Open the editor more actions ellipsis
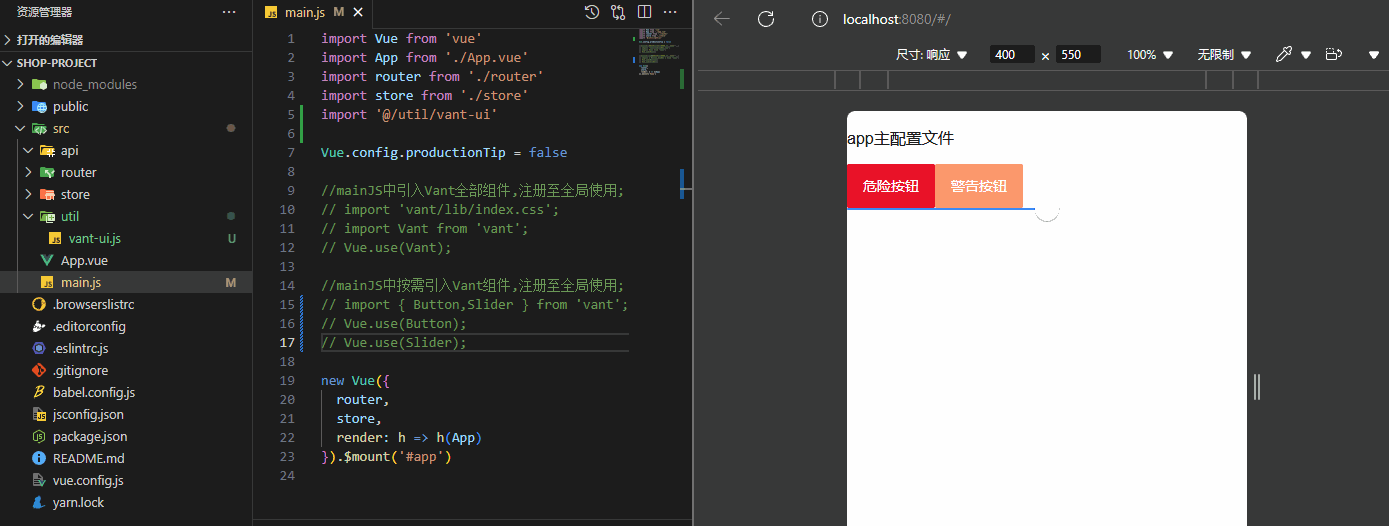The height and width of the screenshot is (526, 1389). pos(670,12)
